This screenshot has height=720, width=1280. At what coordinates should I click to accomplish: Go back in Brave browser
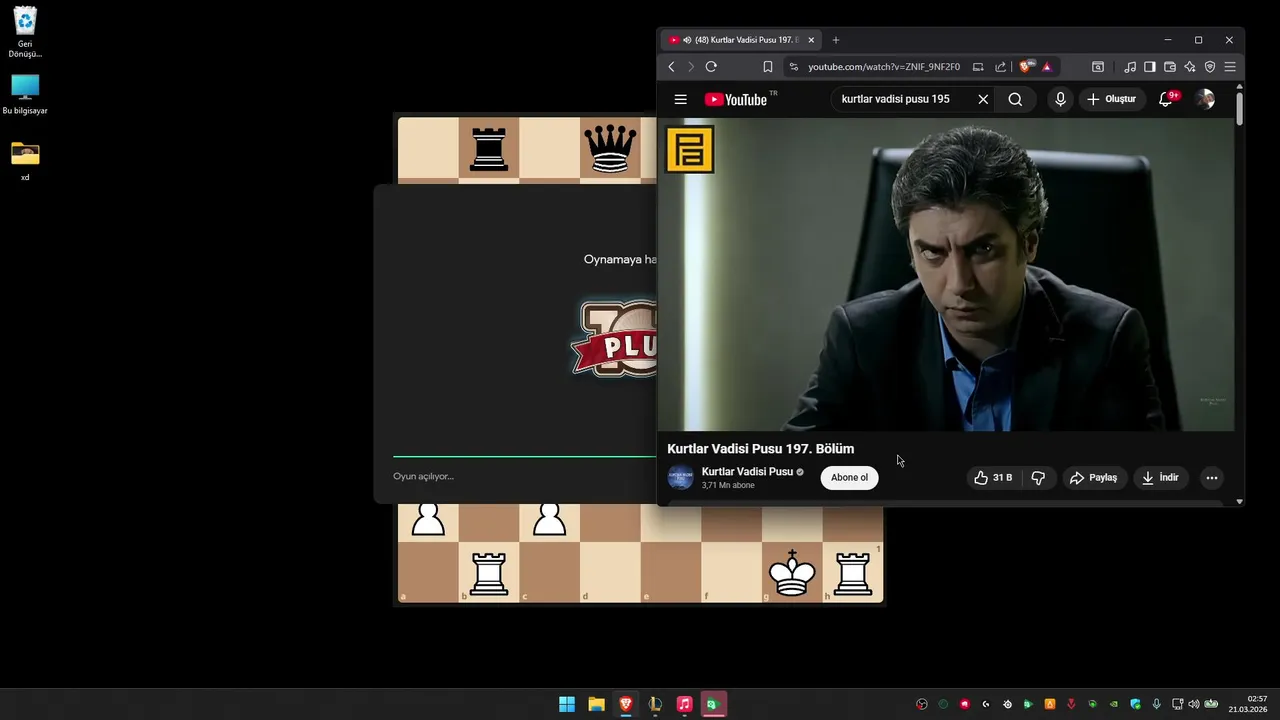pyautogui.click(x=671, y=67)
